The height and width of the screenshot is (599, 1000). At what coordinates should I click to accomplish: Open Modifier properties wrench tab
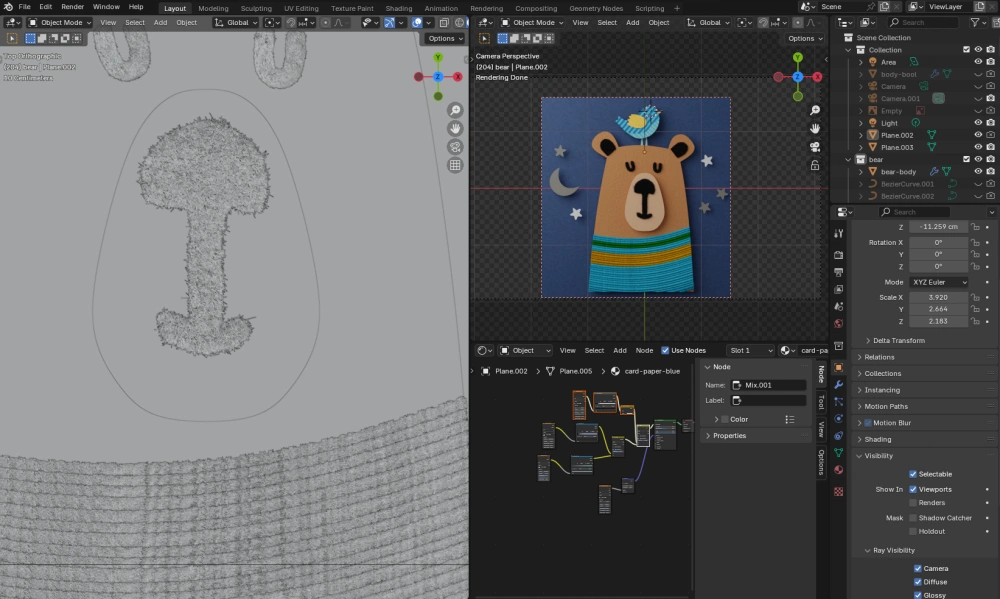(838, 384)
